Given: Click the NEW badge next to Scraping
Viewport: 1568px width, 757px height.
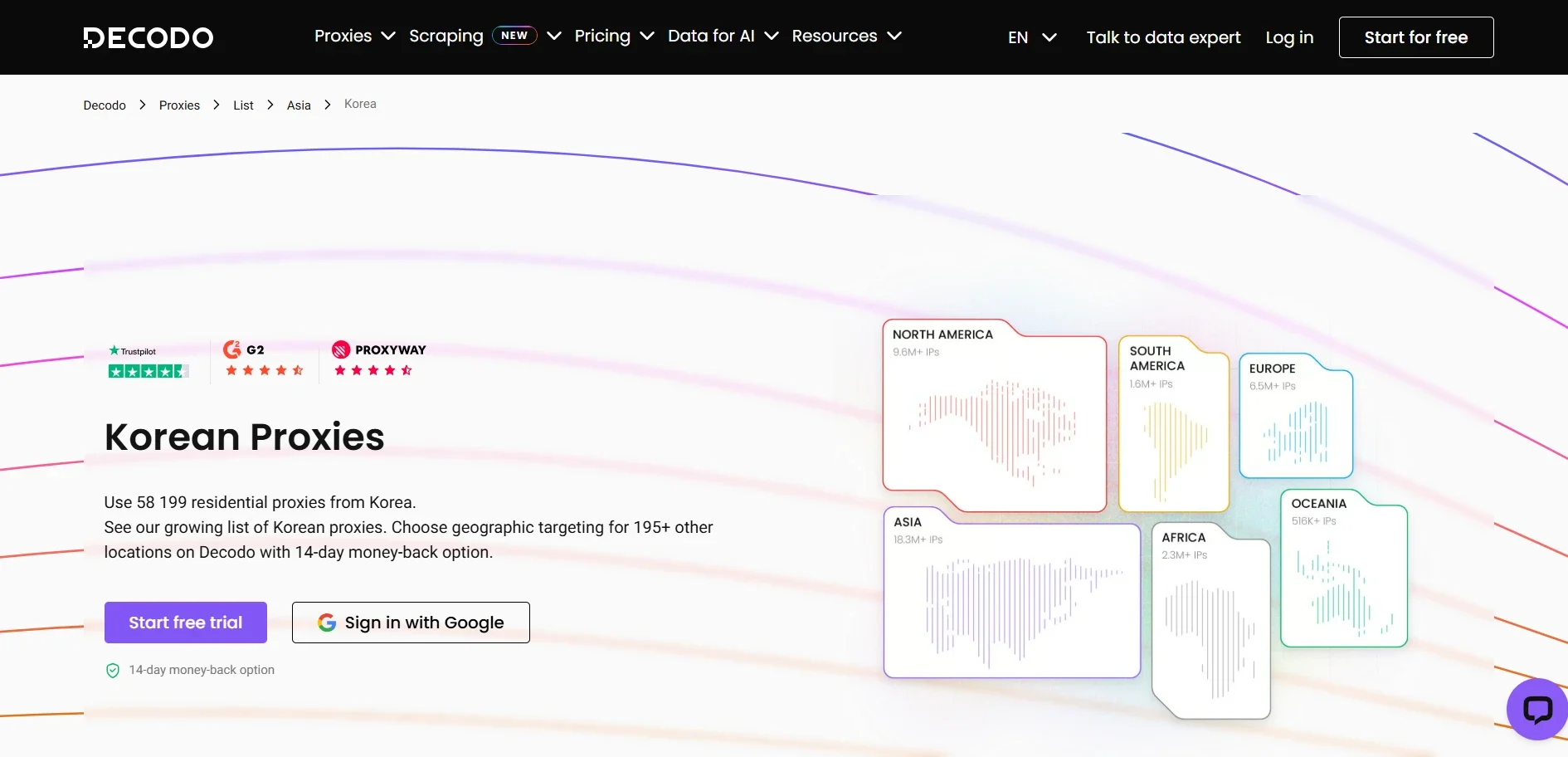Looking at the screenshot, I should (x=514, y=36).
